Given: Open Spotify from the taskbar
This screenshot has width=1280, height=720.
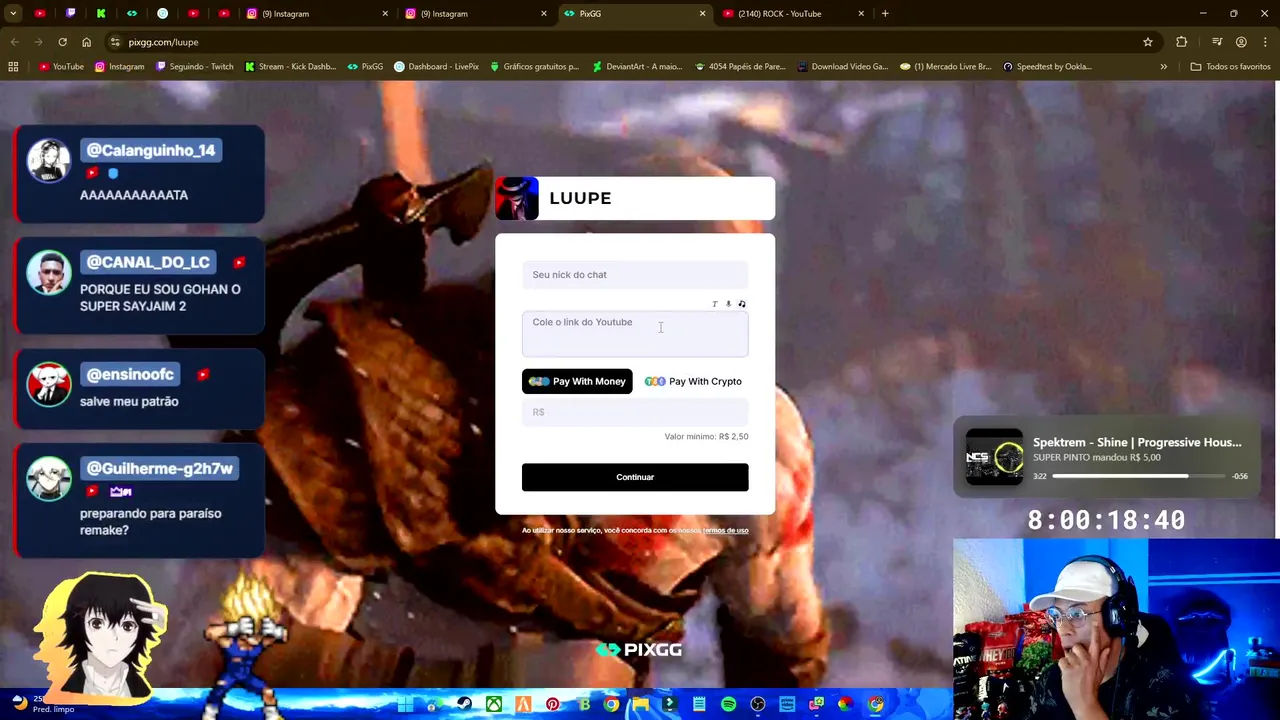Looking at the screenshot, I should tap(728, 705).
